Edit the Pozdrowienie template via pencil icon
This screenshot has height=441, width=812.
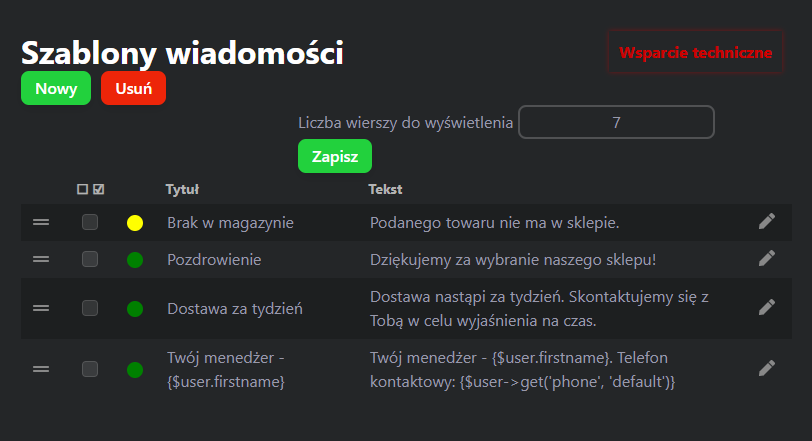click(x=767, y=258)
